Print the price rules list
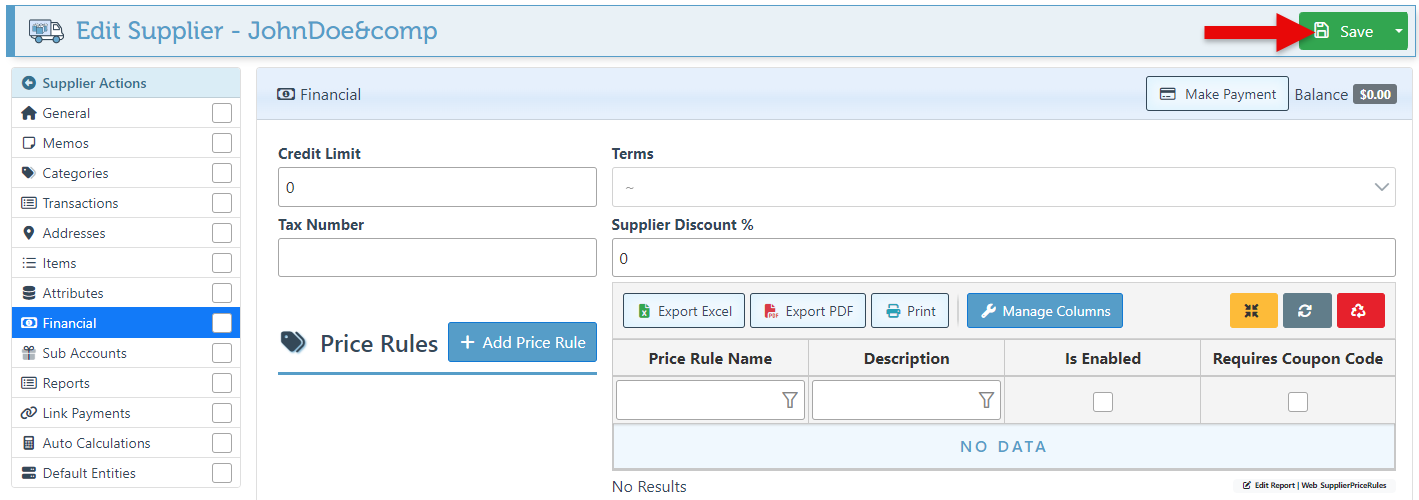The image size is (1419, 500). click(909, 311)
